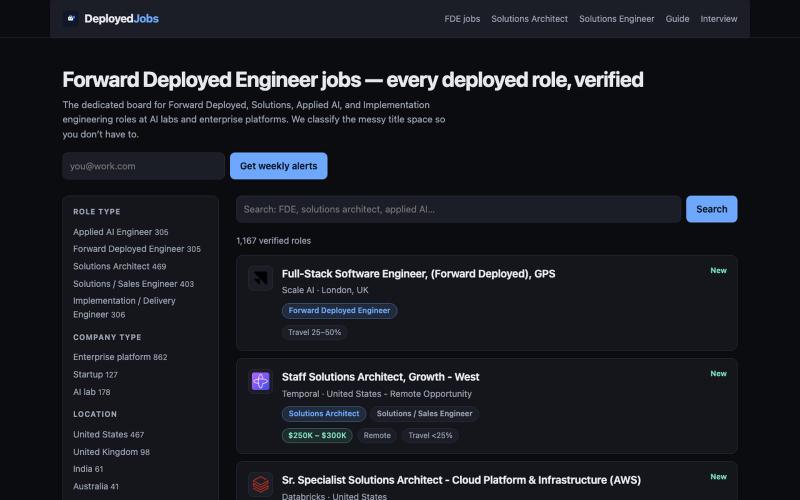The height and width of the screenshot is (500, 800).
Task: Click Get weekly alerts button
Action: point(279,166)
